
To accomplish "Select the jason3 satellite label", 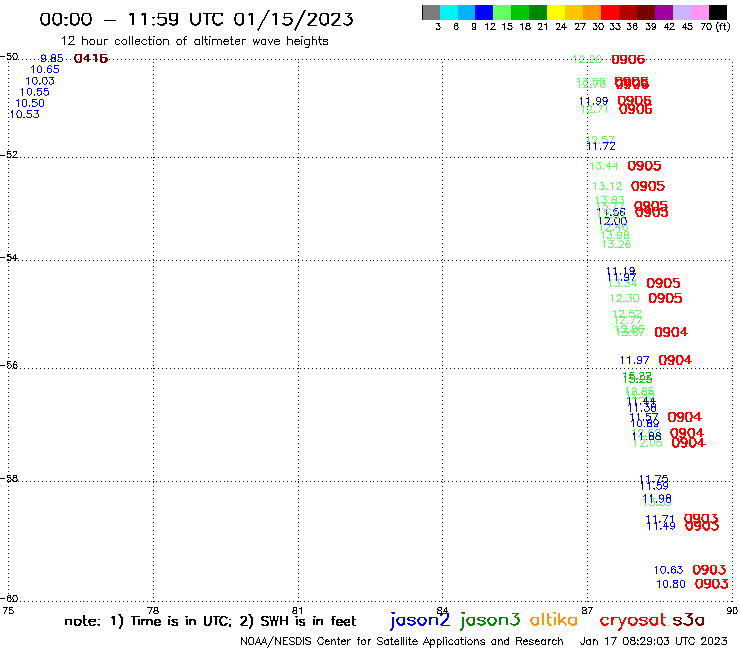I will pyautogui.click(x=490, y=621).
